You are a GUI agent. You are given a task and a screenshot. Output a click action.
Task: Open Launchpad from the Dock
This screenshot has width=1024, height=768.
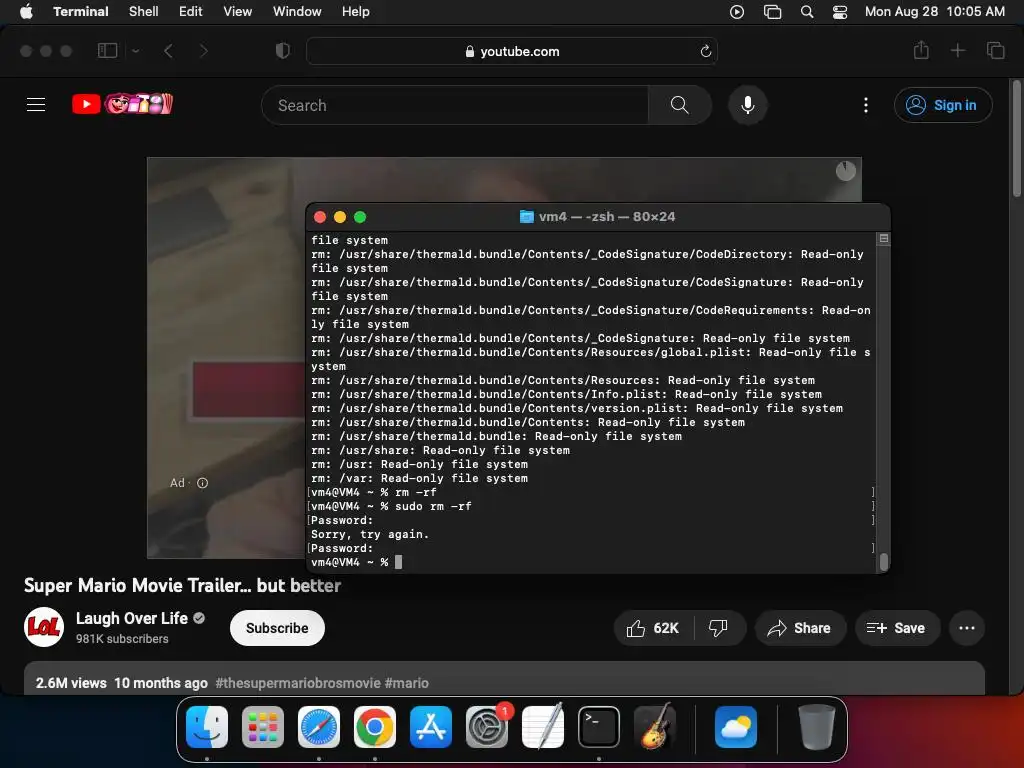263,727
